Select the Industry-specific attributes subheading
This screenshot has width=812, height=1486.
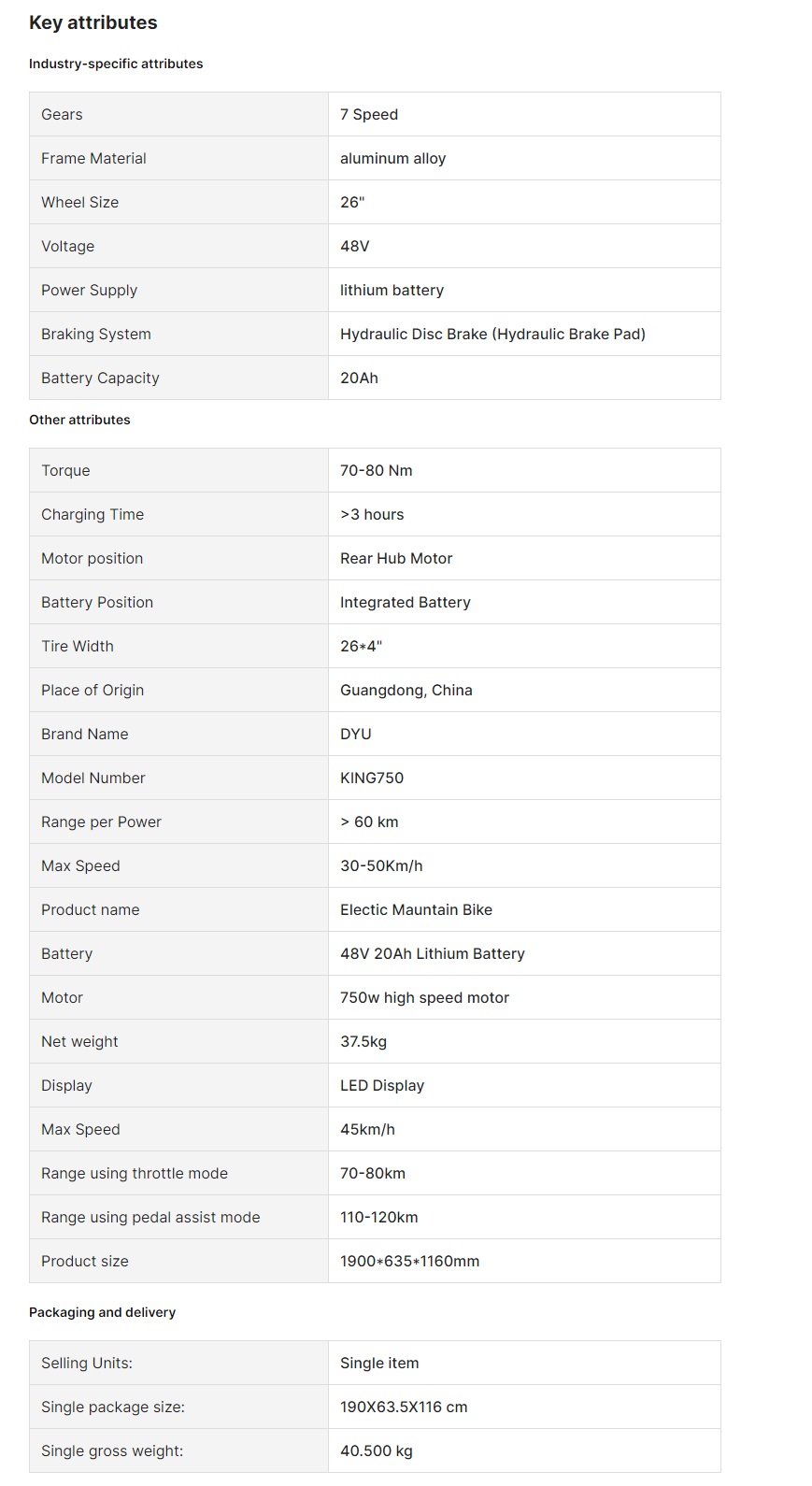point(116,64)
